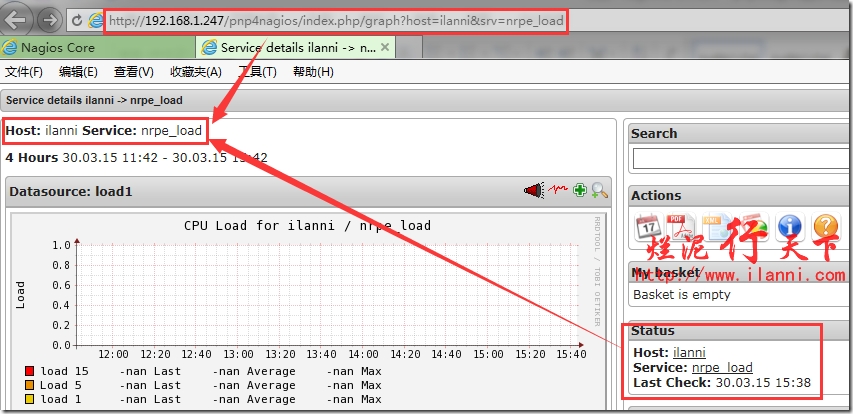The width and height of the screenshot is (853, 414).
Task: Open the statistics overview action icon
Action: [753, 226]
